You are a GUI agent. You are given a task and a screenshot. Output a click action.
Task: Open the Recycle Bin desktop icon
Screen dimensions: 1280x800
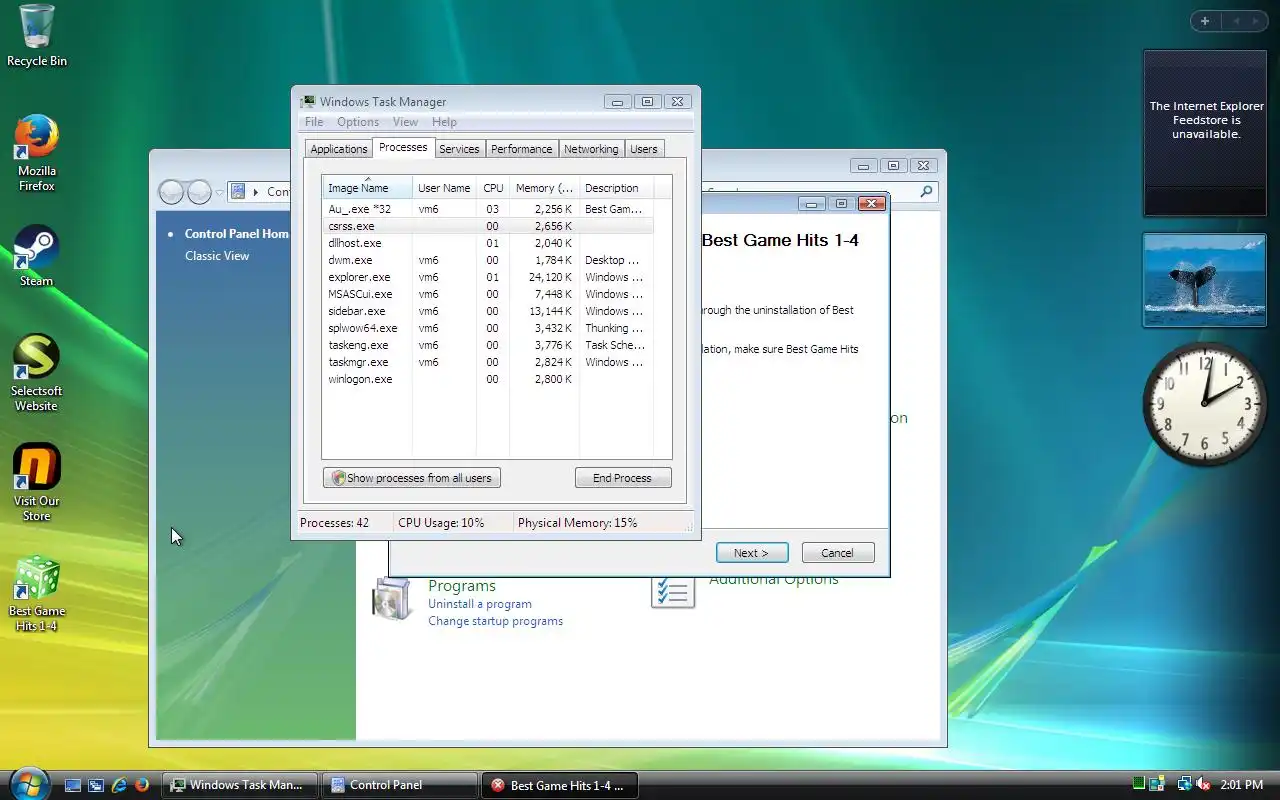[x=37, y=35]
